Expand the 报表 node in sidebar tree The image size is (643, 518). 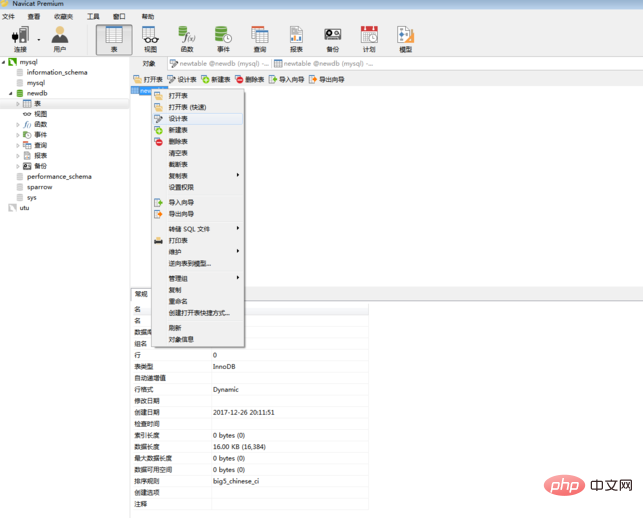[x=18, y=156]
